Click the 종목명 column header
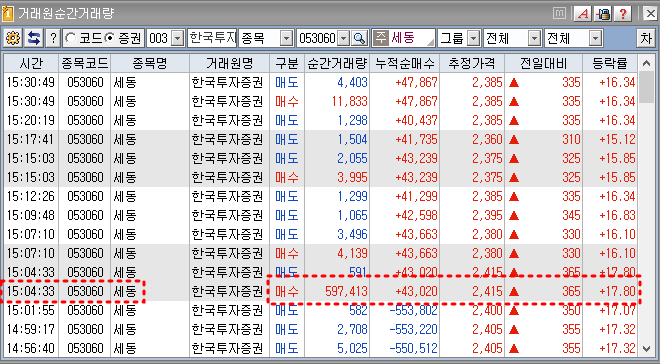Screen dimensions: 660x364 (x=150, y=64)
